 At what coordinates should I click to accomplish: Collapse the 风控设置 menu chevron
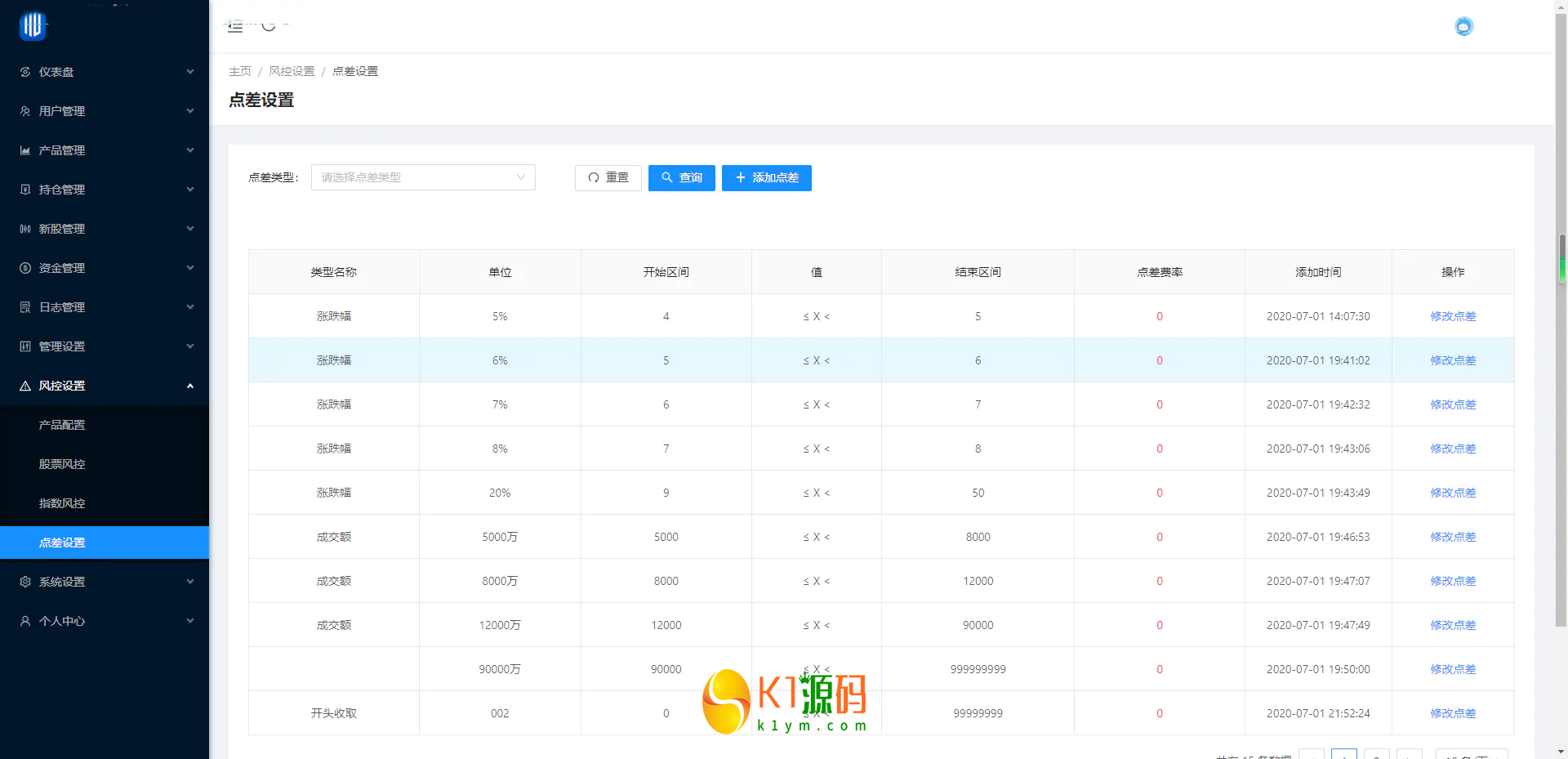pos(190,386)
